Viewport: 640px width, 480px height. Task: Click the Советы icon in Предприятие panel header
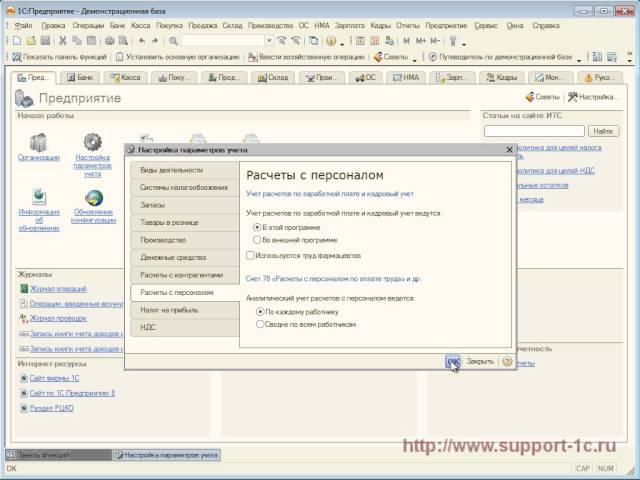[x=530, y=97]
